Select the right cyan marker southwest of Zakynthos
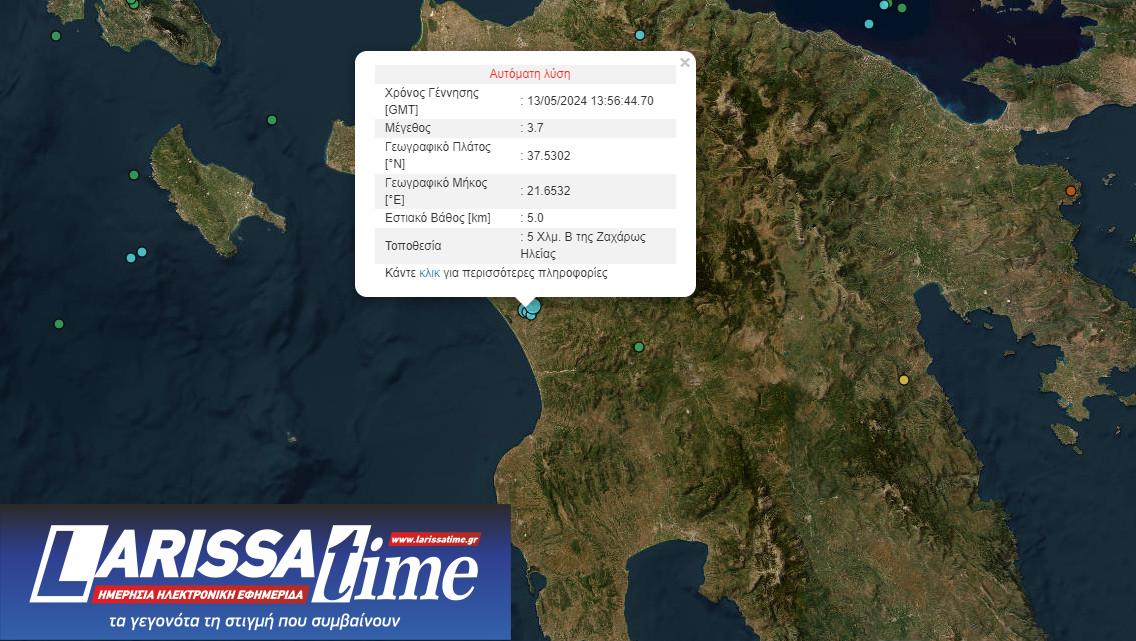 [142, 252]
